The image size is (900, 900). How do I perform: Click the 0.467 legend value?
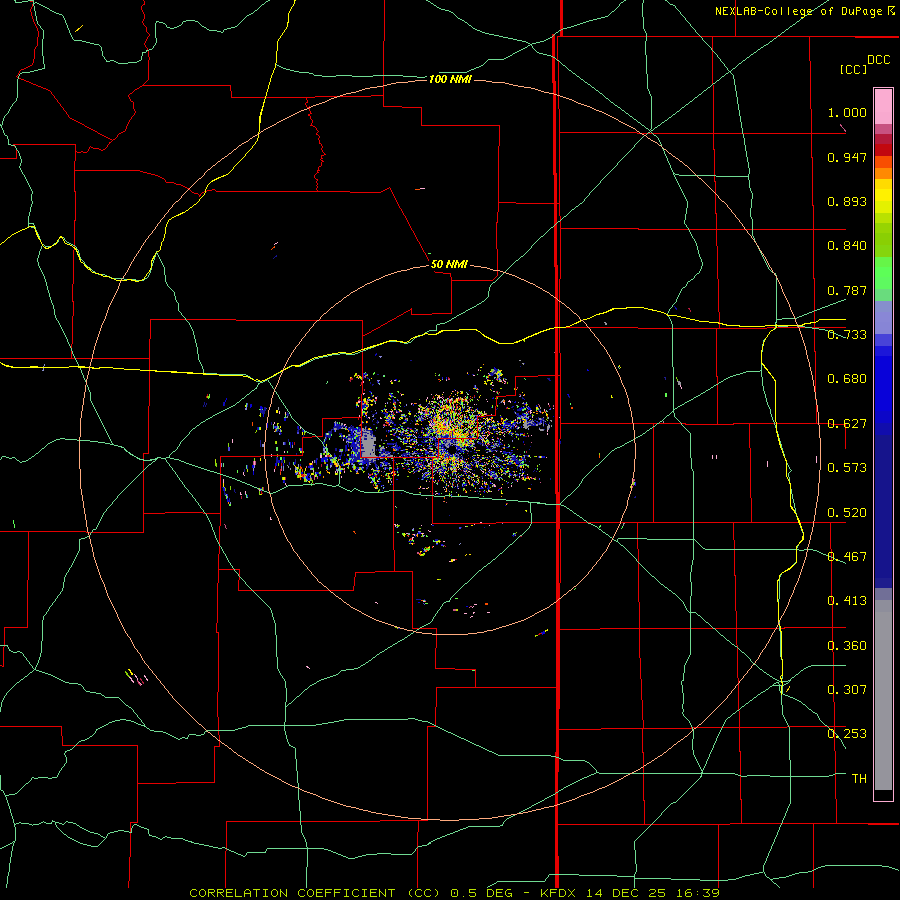(847, 557)
